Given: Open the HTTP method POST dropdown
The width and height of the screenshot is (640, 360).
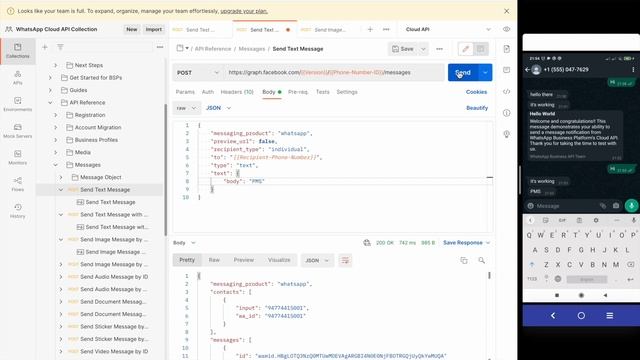Looking at the screenshot, I should [x=198, y=73].
